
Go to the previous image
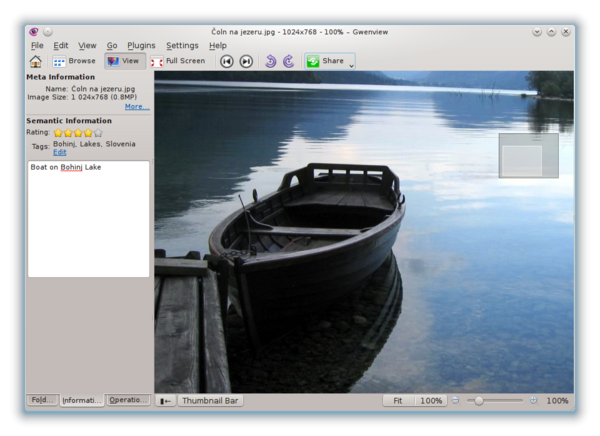pos(227,61)
